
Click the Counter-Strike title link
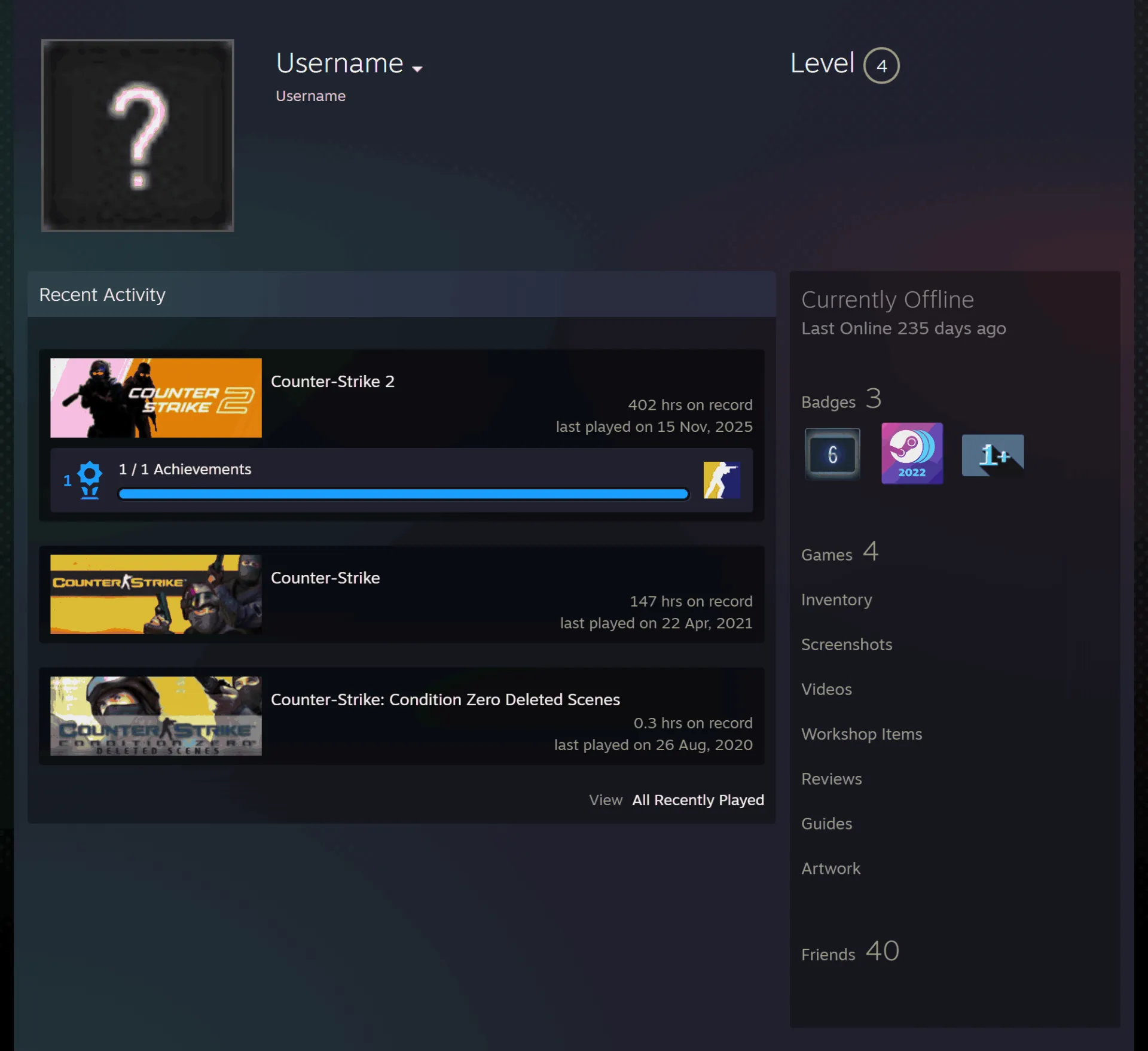pyautogui.click(x=325, y=578)
